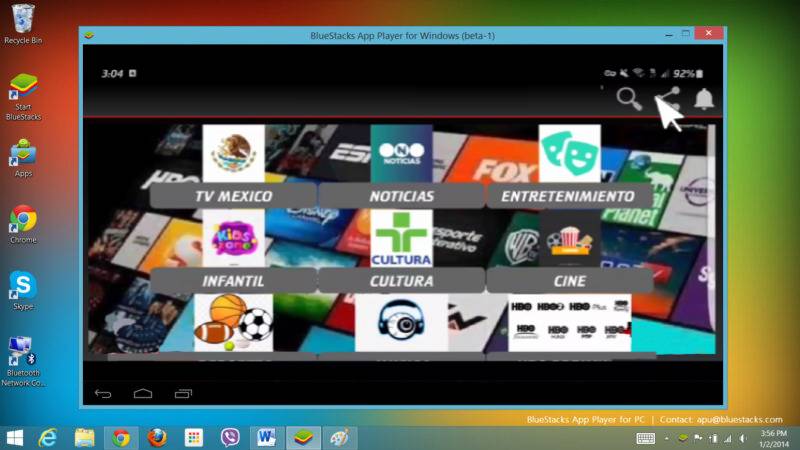The image size is (800, 450).
Task: Click the apu@bluestacks.com contact text
Action: click(x=740, y=419)
